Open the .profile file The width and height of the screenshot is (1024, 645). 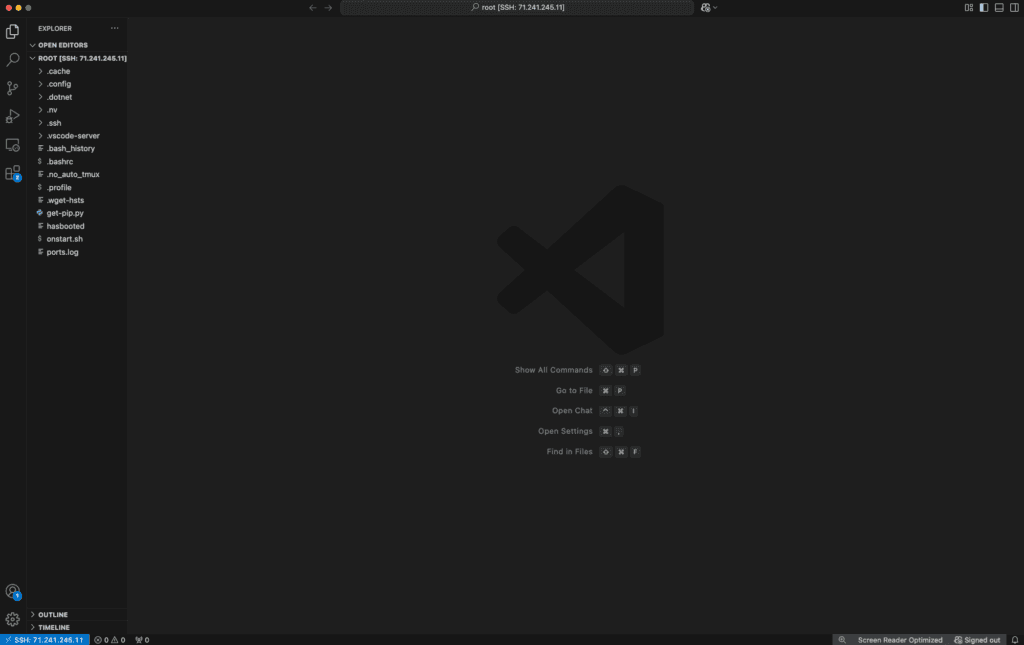click(77, 187)
